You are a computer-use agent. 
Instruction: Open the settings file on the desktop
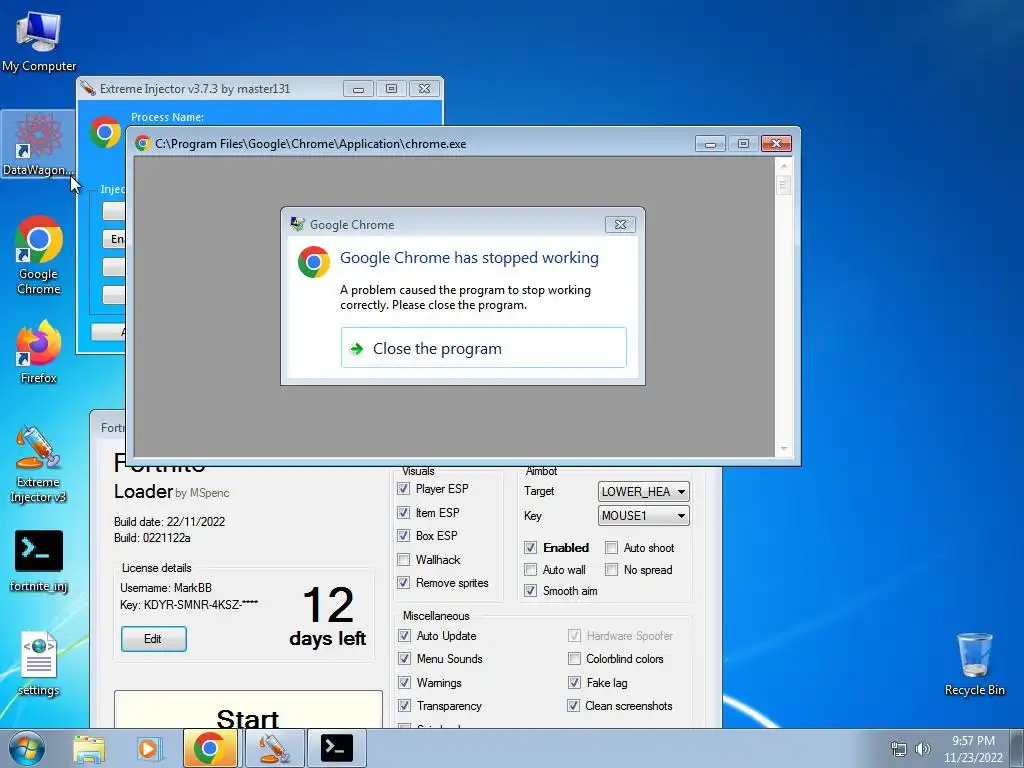(39, 663)
